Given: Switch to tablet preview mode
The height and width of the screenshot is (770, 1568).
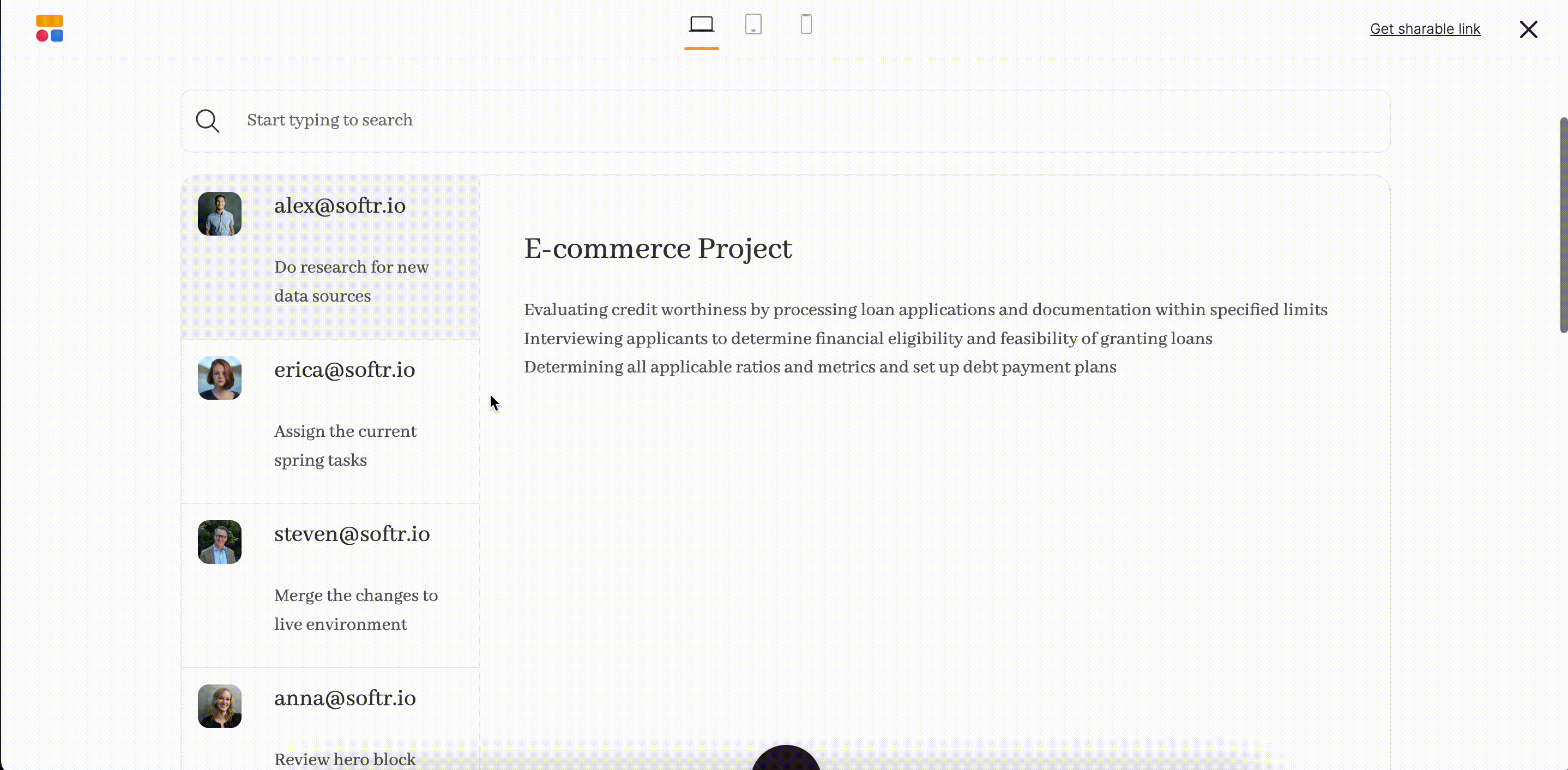Looking at the screenshot, I should click(x=753, y=25).
